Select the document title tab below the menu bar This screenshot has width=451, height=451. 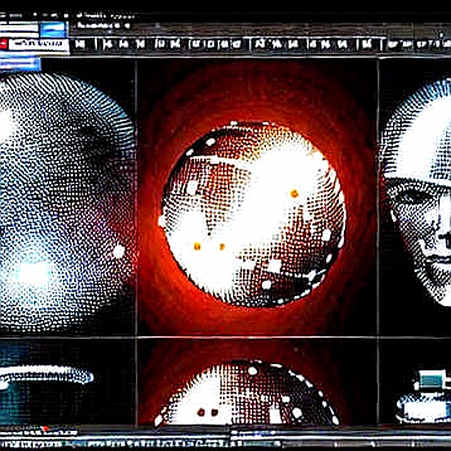click(100, 25)
